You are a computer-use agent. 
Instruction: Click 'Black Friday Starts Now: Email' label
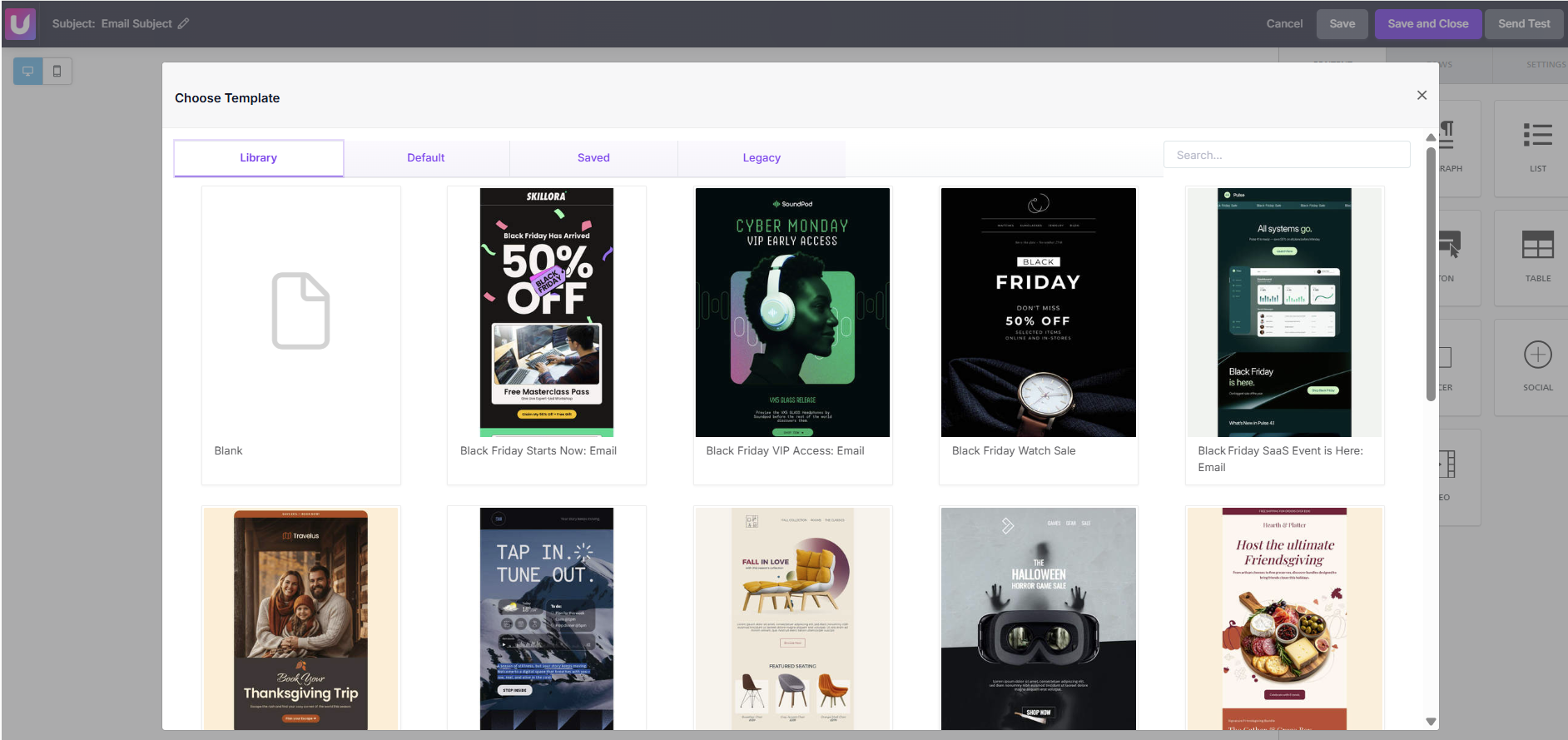[538, 450]
